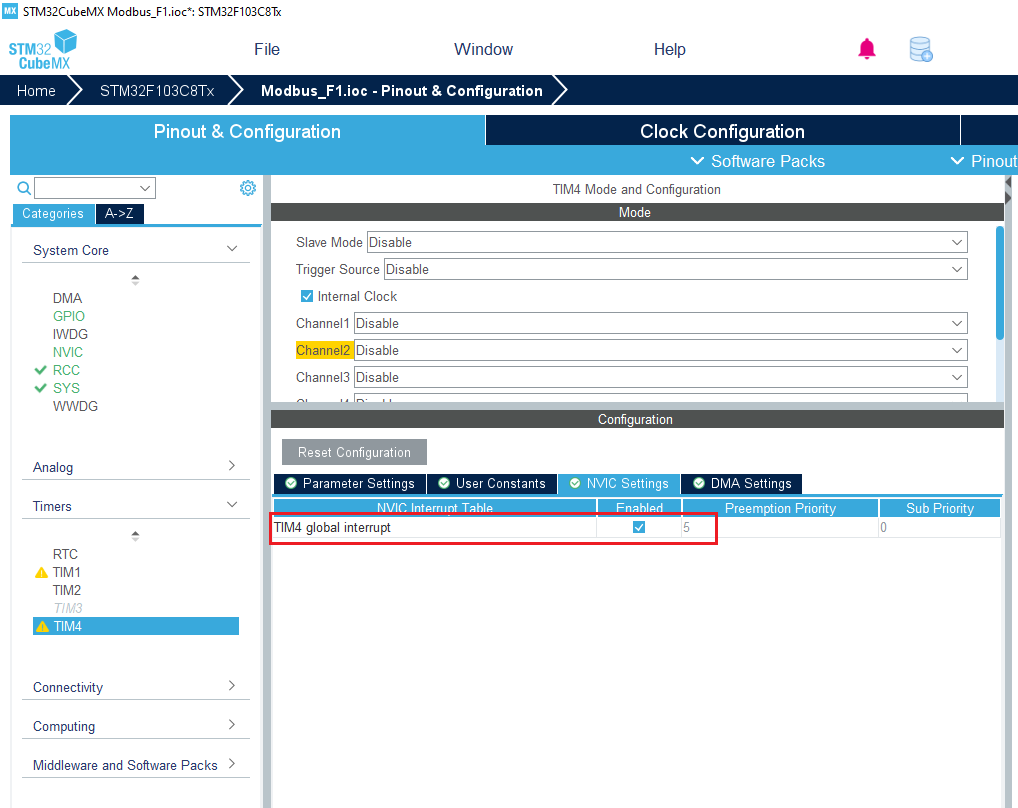Select NVIC in System Core
The image size is (1018, 808).
click(x=68, y=352)
